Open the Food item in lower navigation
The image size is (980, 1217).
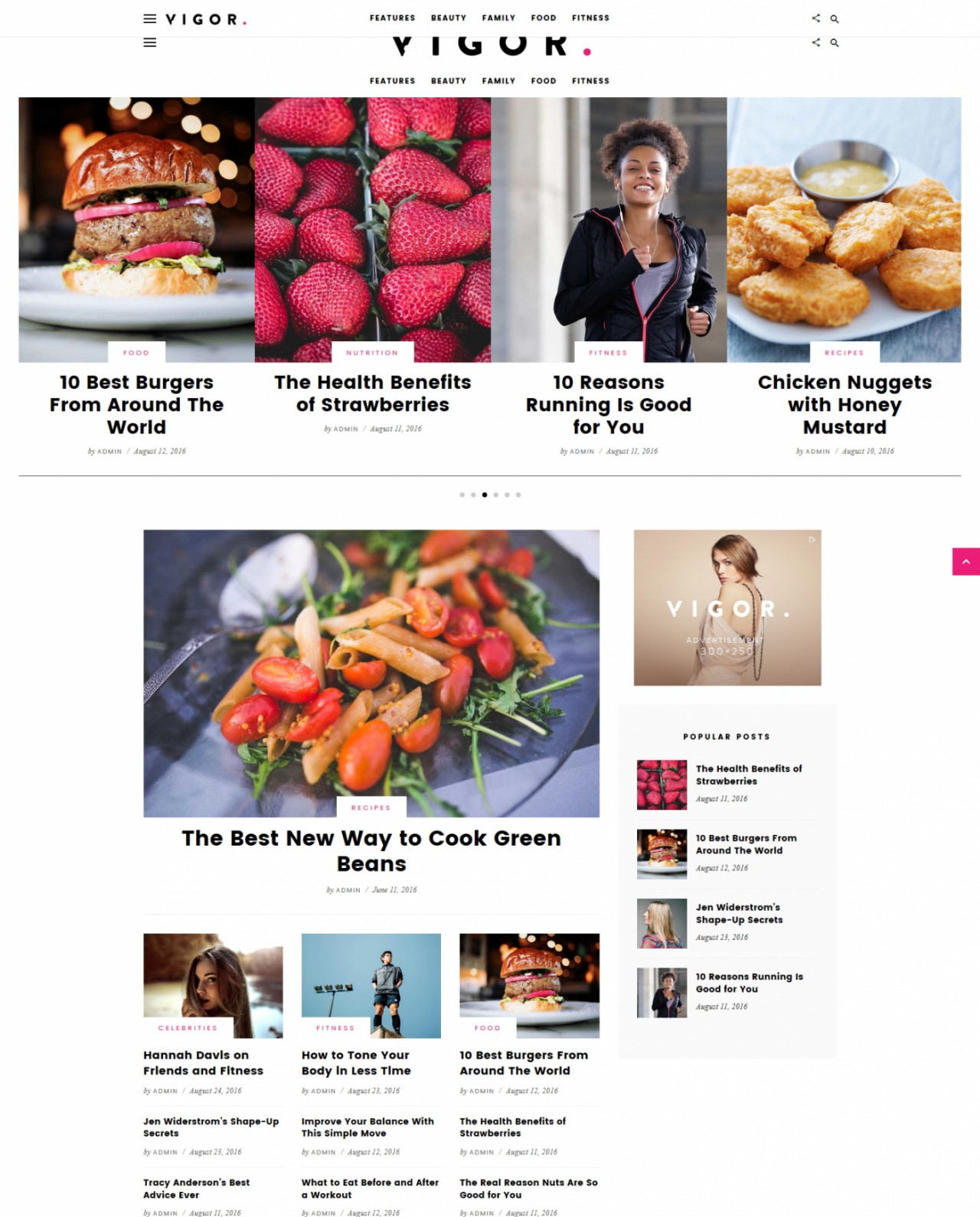(x=544, y=80)
